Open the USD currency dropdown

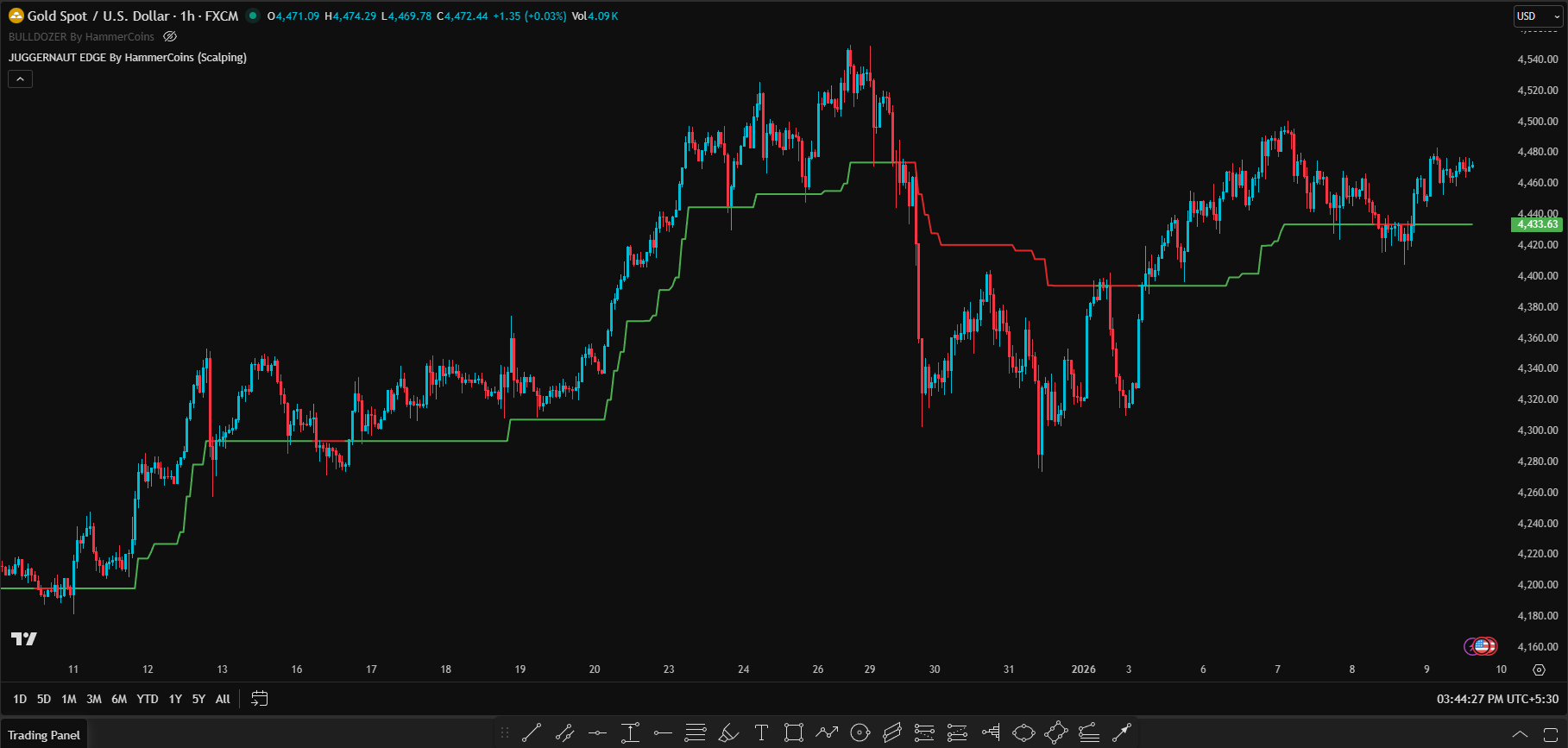(1538, 16)
